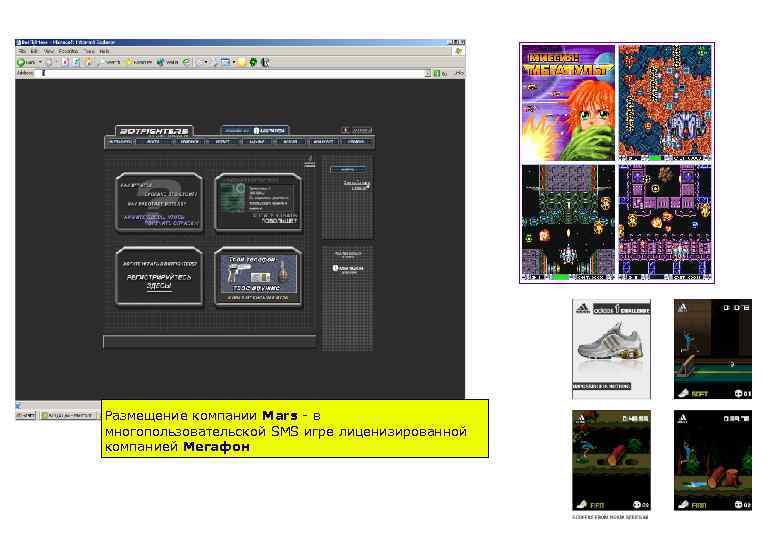Expand the Mail button dropdown arrow
780x540 pixels.
point(206,62)
